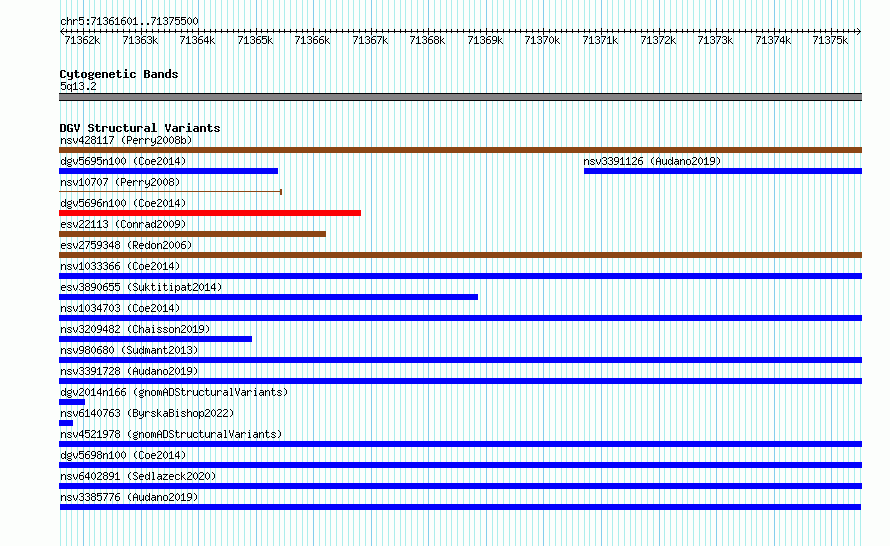Select the blue nsv3391126 variant bar
The height and width of the screenshot is (546, 890).
pos(723,171)
